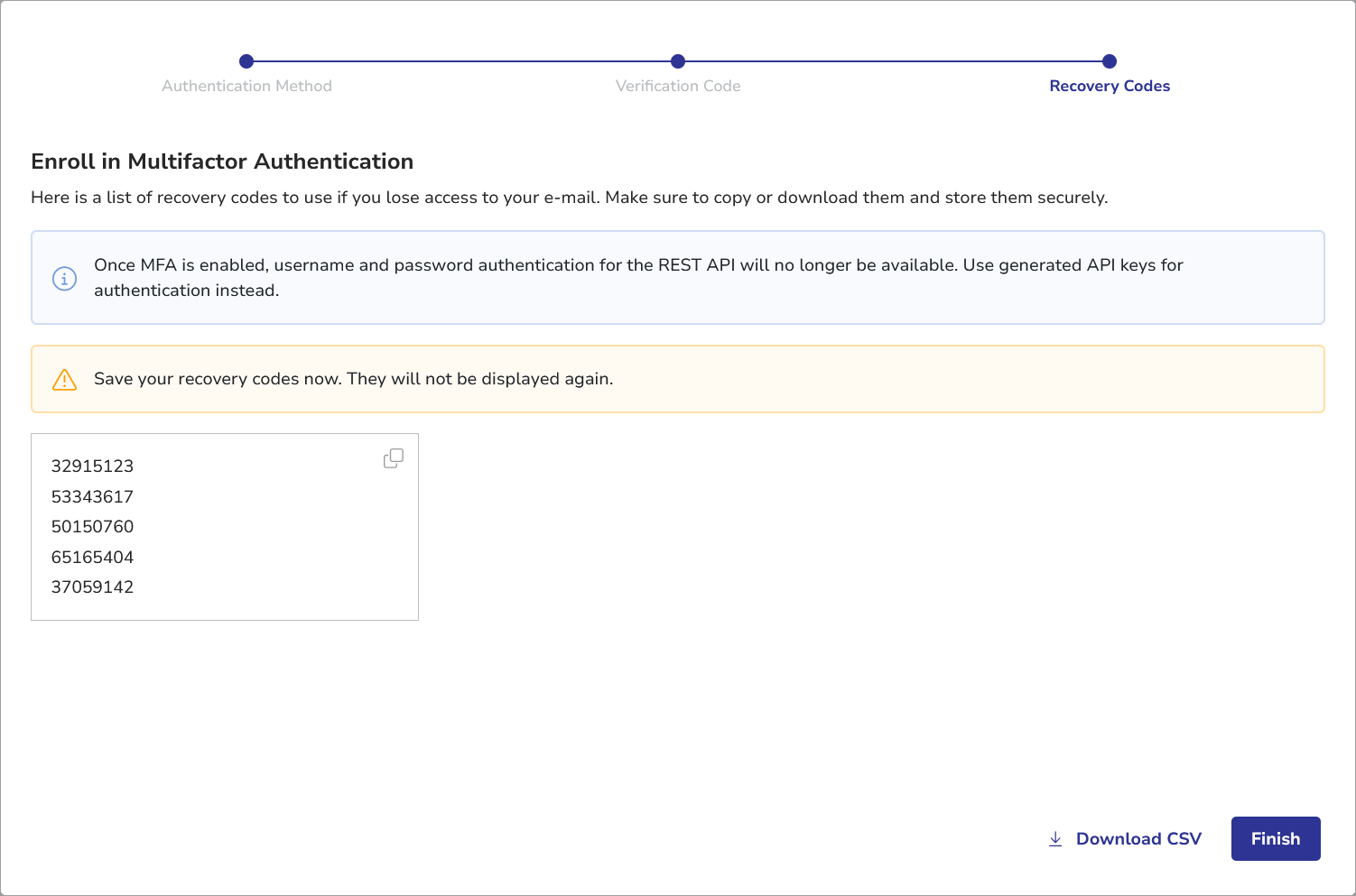Viewport: 1356px width, 896px height.
Task: Copy recovery codes using the copy icon
Action: 394,458
